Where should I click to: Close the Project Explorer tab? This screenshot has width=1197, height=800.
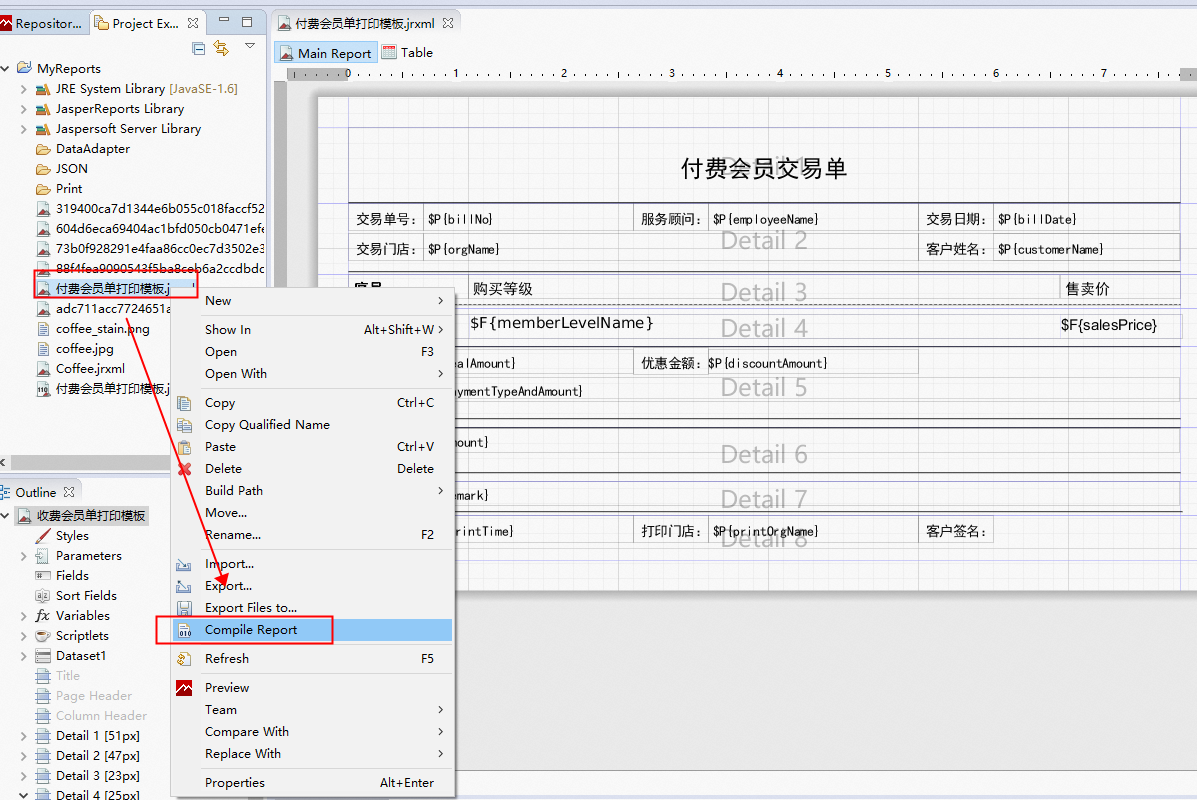pos(193,24)
